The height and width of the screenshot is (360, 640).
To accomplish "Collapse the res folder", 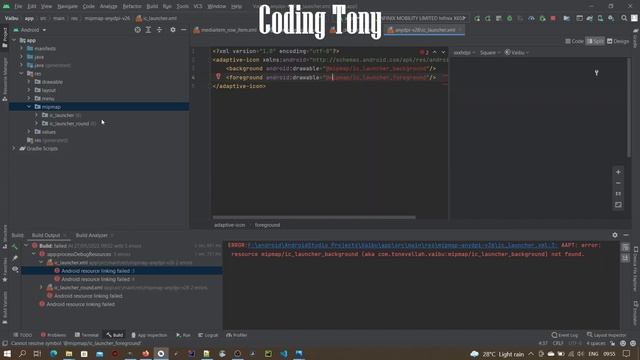I will coord(22,73).
